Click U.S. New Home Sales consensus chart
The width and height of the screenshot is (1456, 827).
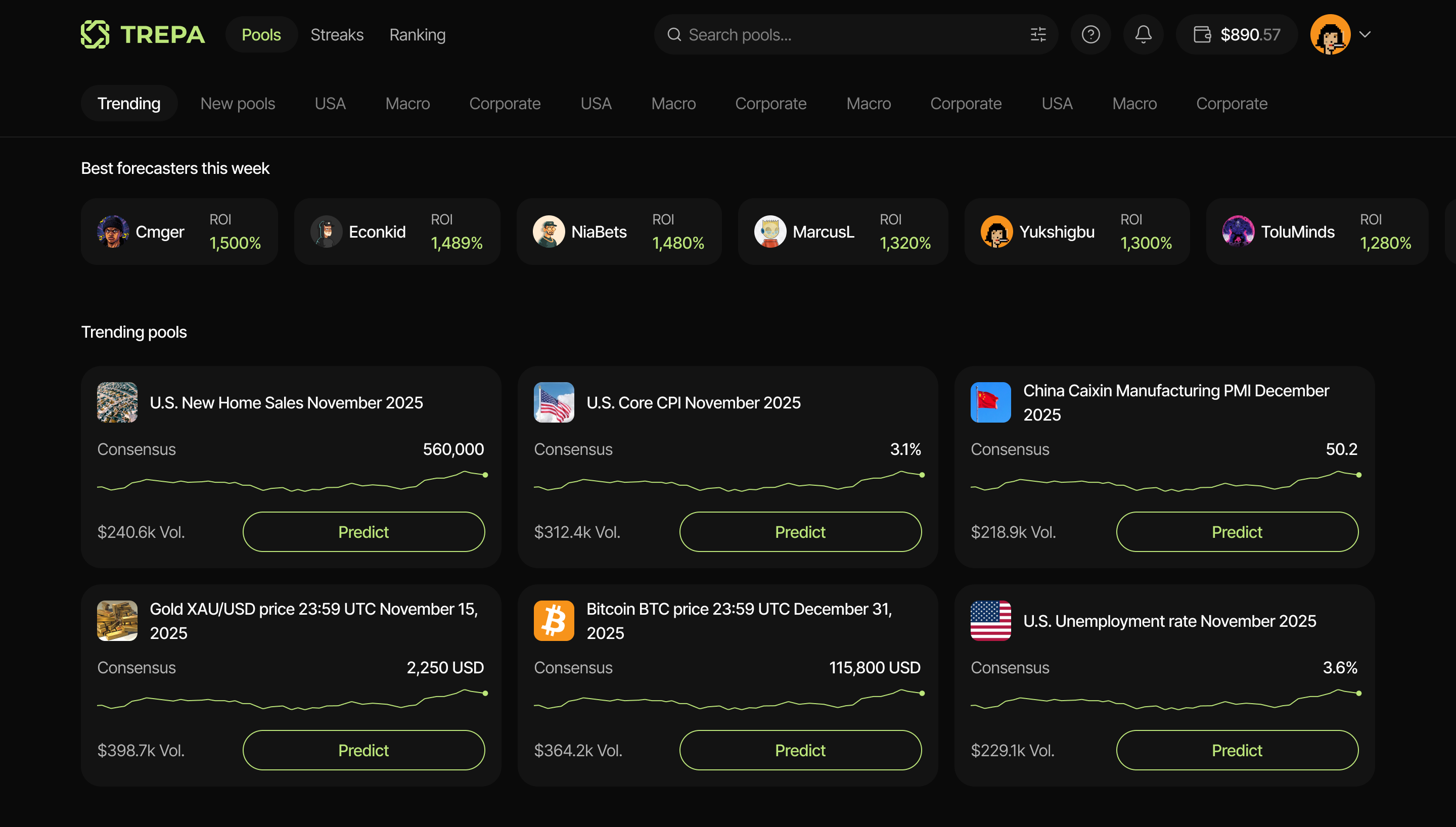click(x=292, y=482)
